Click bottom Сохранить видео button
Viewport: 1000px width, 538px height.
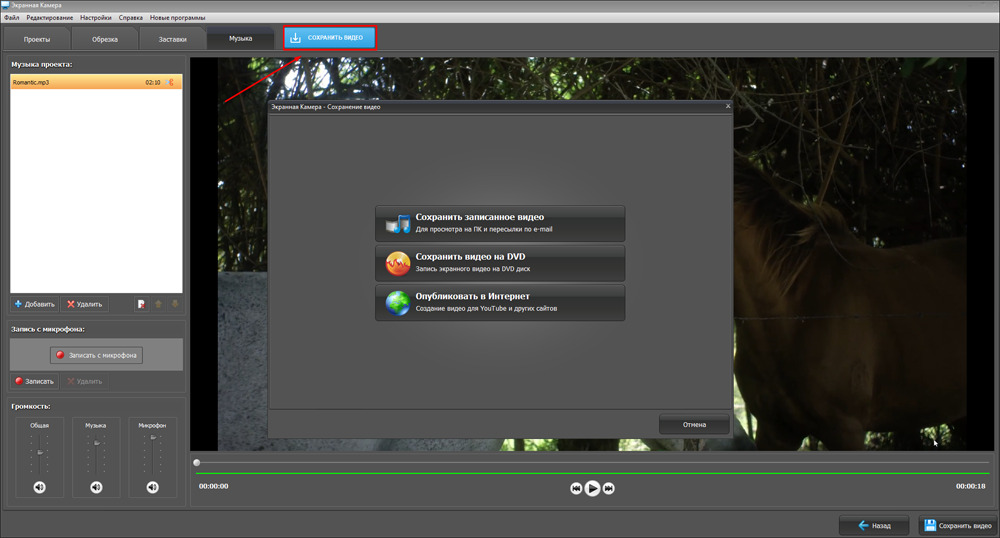[958, 525]
